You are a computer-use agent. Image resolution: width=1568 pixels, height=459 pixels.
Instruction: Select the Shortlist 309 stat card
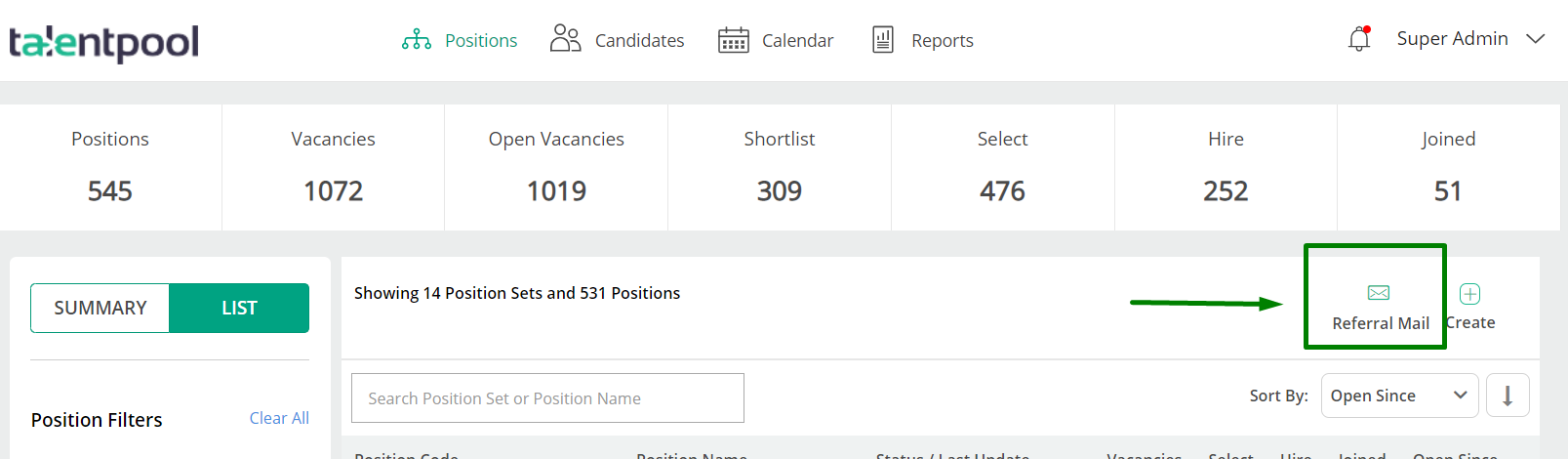[x=780, y=167]
